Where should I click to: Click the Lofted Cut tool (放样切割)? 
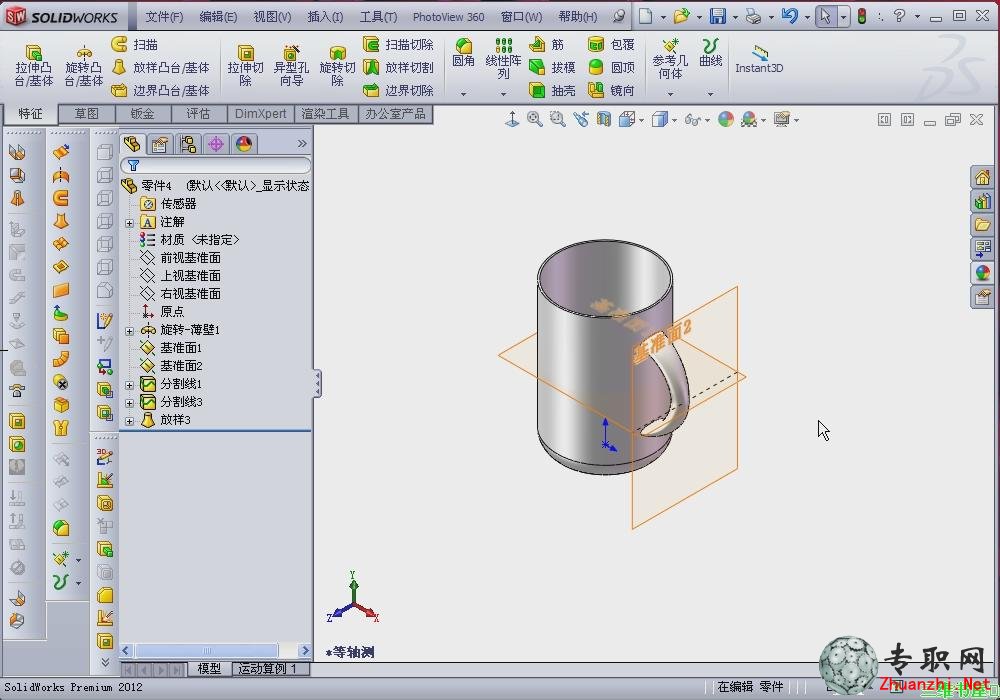[x=399, y=68]
